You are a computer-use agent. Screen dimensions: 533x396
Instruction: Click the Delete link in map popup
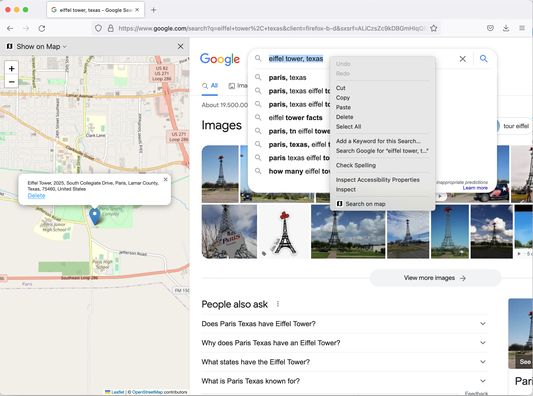(36, 195)
